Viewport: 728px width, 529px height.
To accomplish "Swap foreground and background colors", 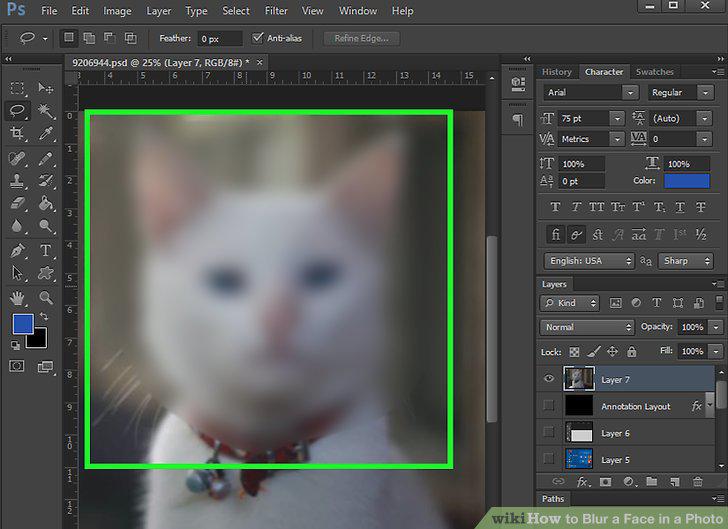I will pyautogui.click(x=44, y=316).
